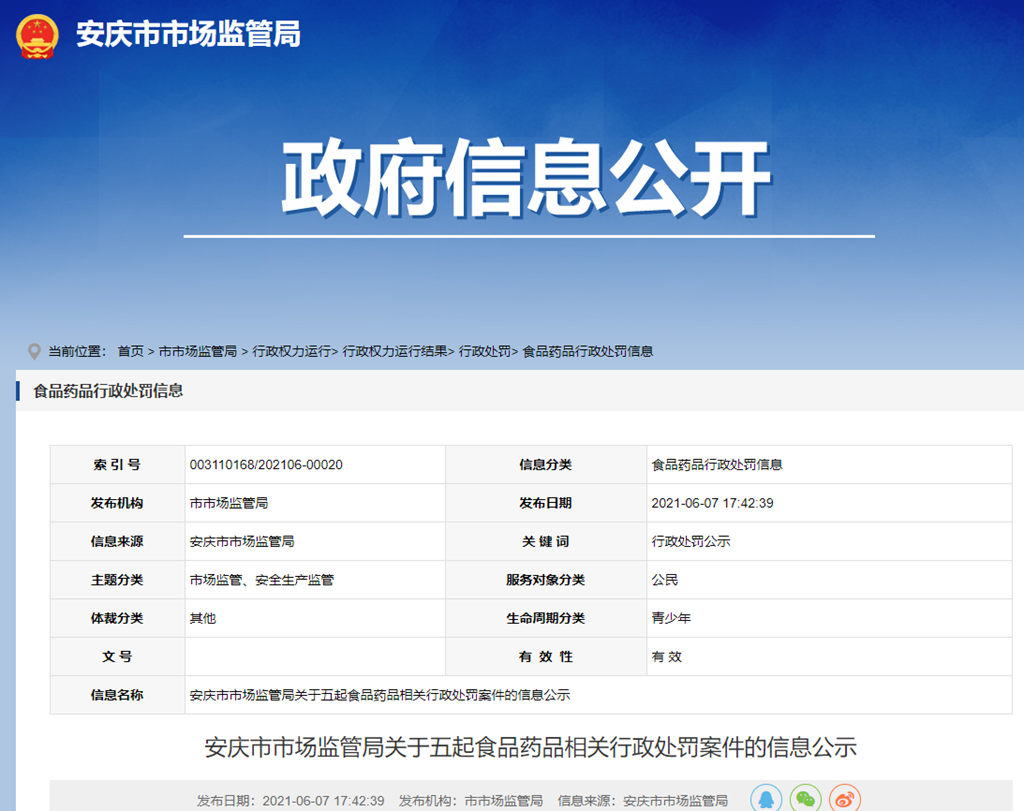Click 信息分类 label cell
This screenshot has width=1024, height=811.
coord(546,465)
